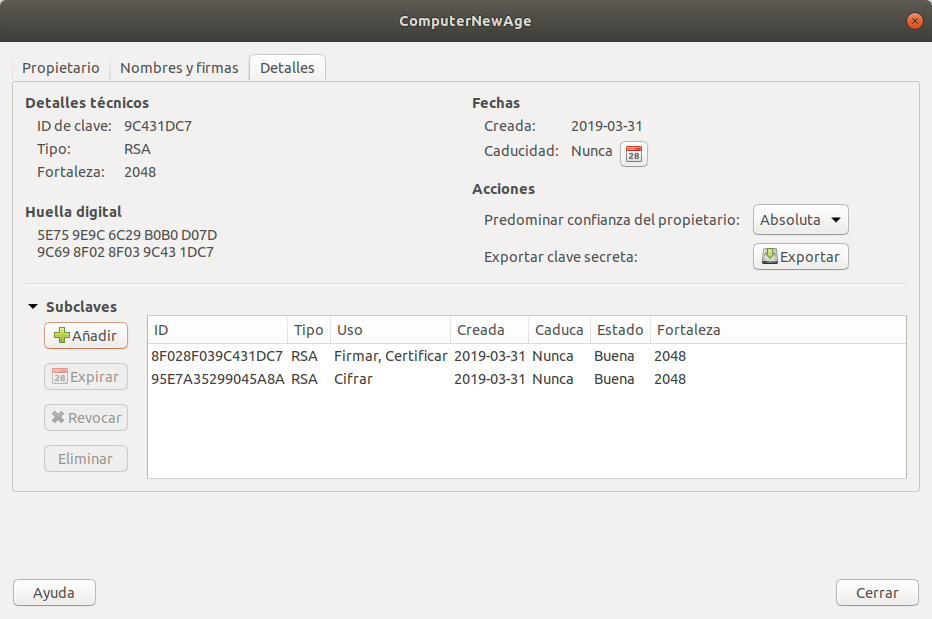Click the Eliminar button
The width and height of the screenshot is (932, 619).
tap(86, 459)
